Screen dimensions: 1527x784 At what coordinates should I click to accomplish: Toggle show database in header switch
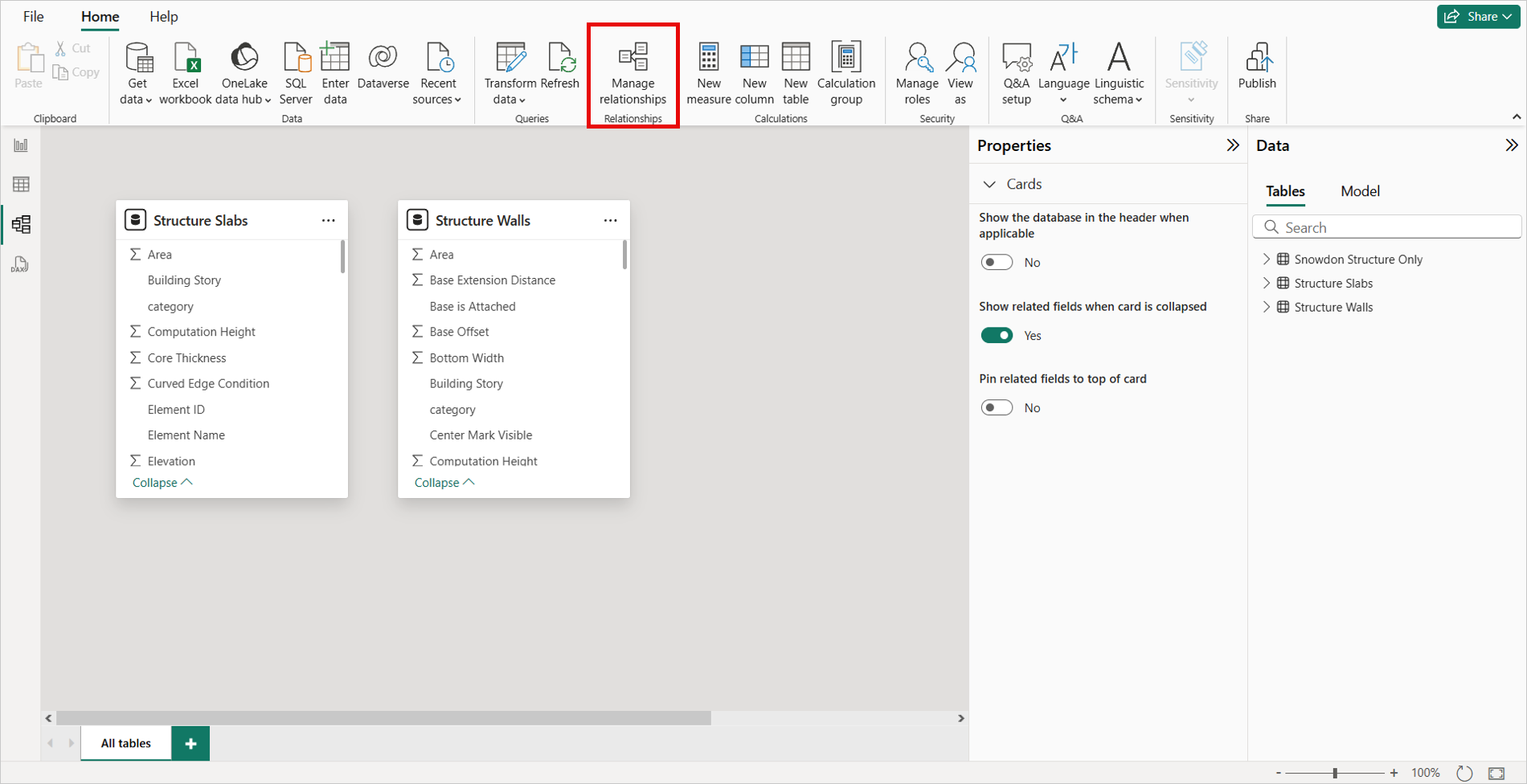coord(997,263)
